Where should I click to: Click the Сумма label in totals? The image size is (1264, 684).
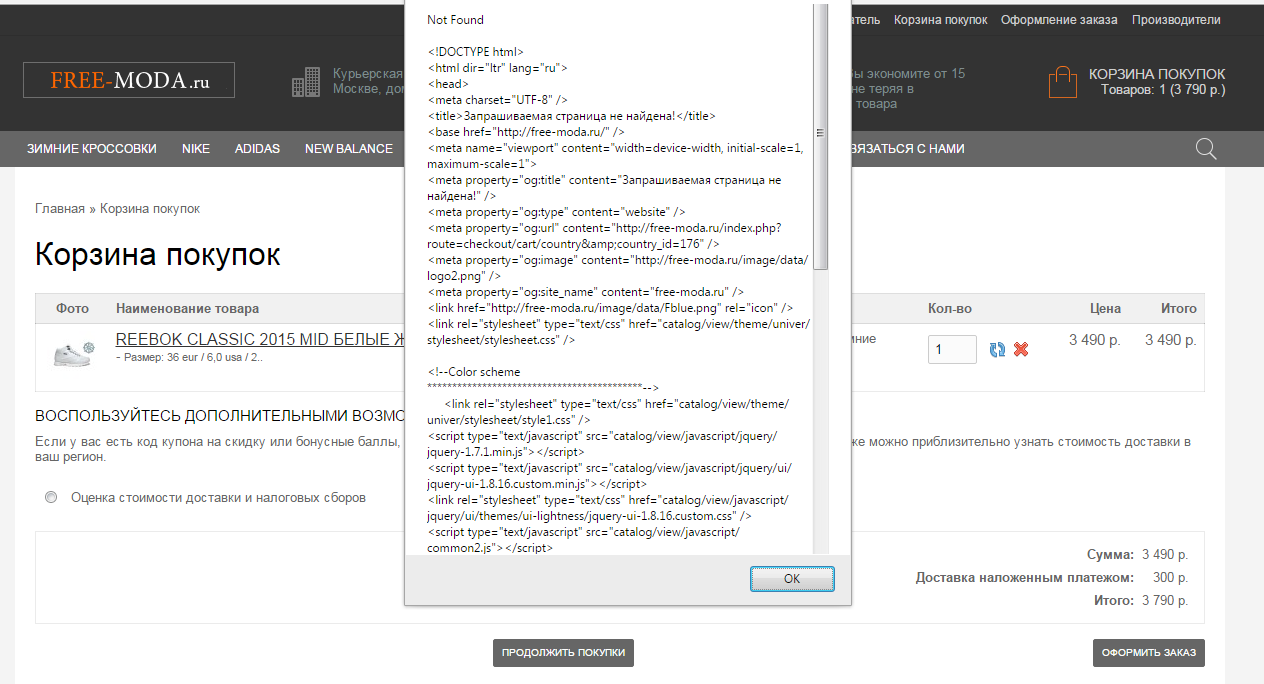(x=1110, y=555)
